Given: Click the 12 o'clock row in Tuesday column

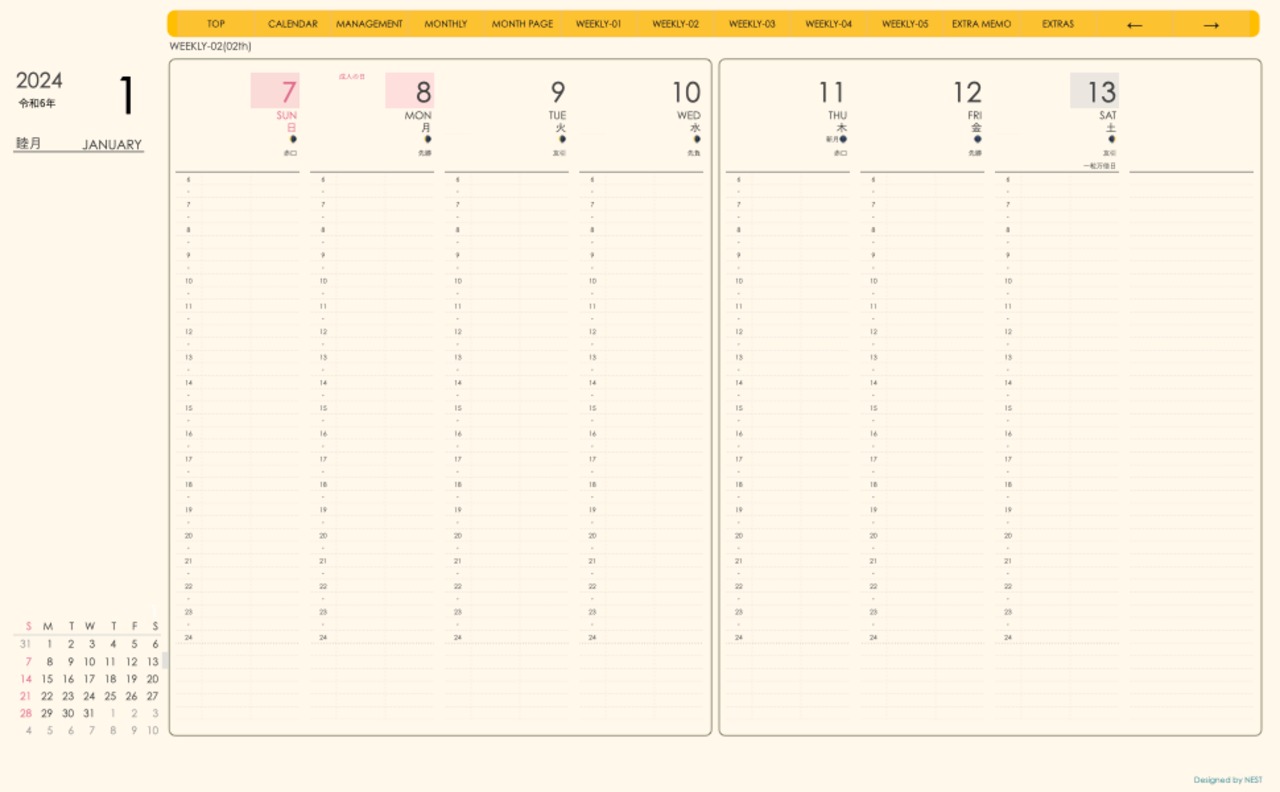Looking at the screenshot, I should point(506,331).
